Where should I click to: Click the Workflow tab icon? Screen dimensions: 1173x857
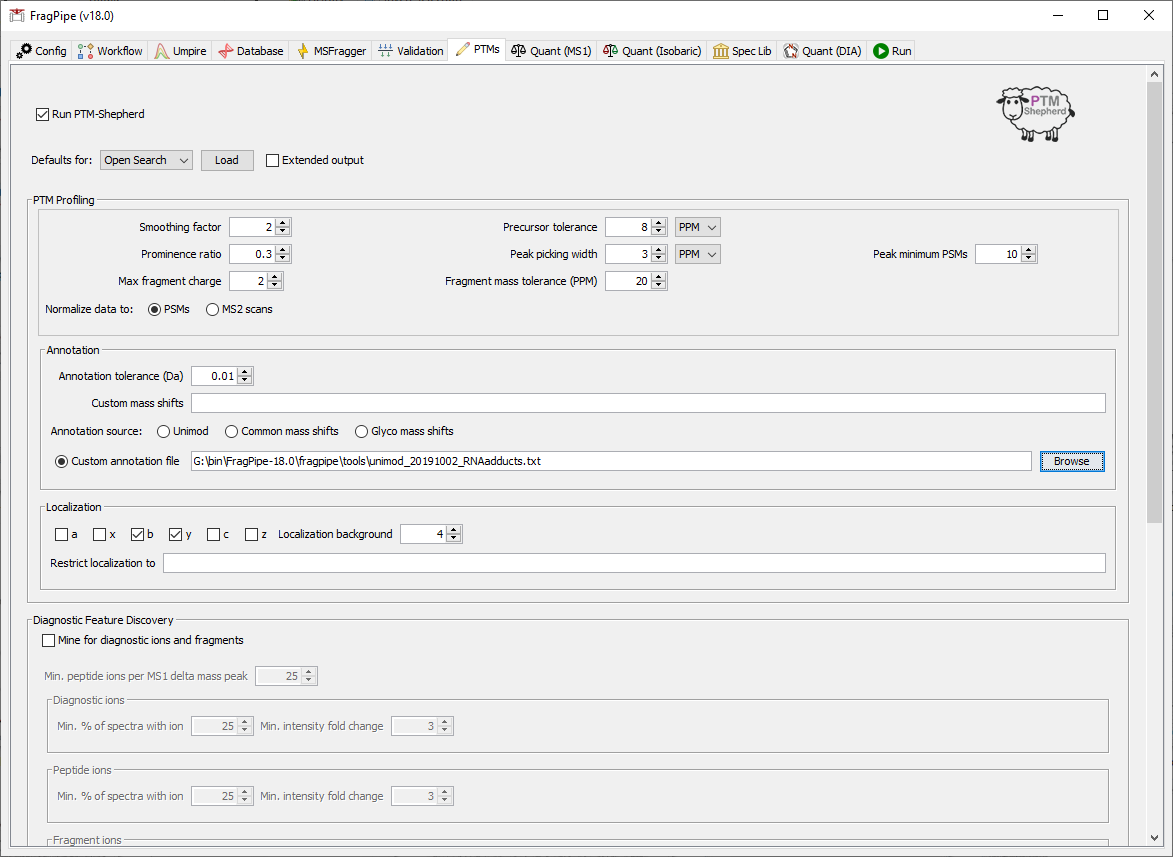[x=85, y=51]
